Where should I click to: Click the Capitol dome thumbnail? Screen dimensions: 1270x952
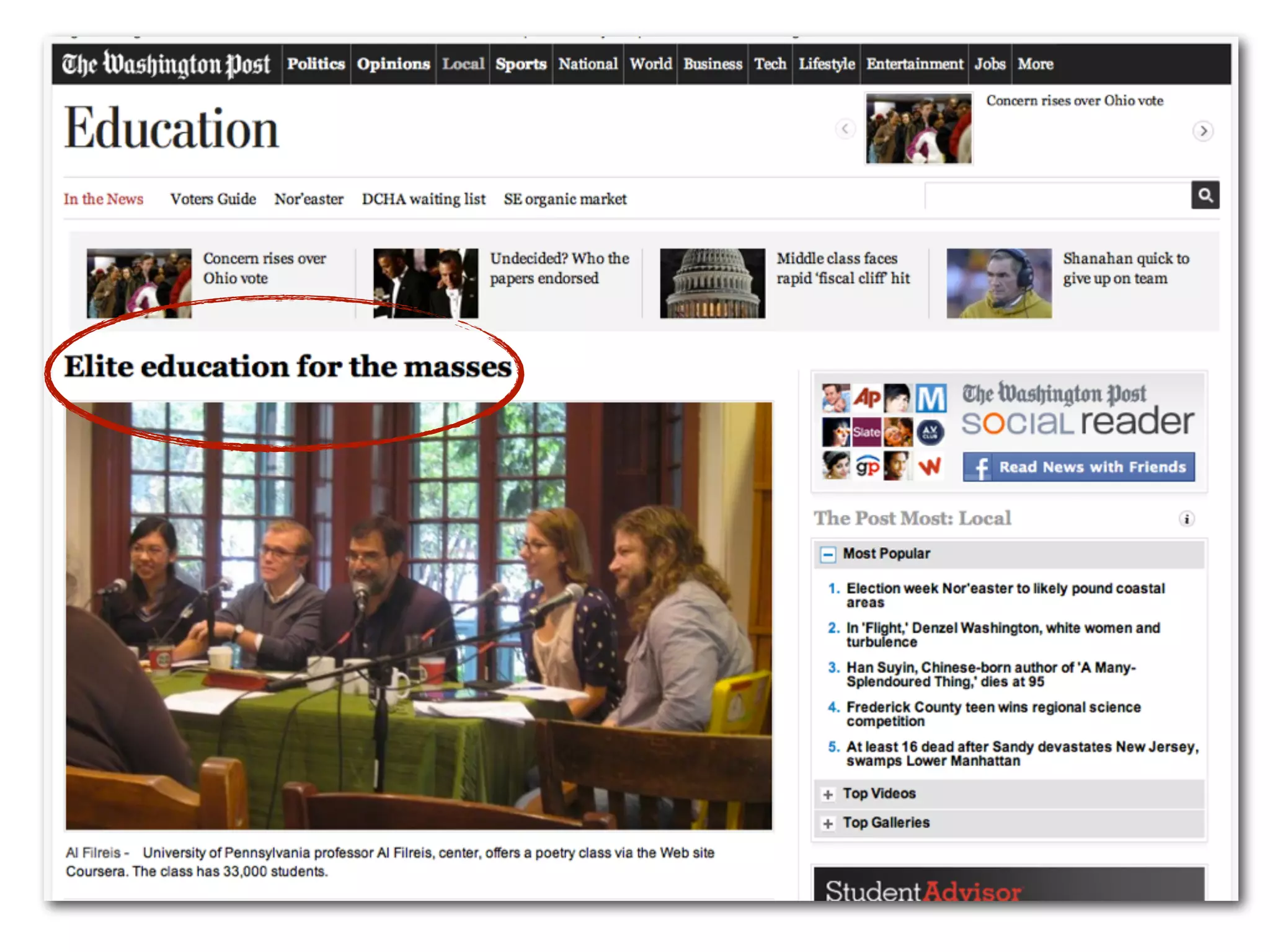coord(712,283)
